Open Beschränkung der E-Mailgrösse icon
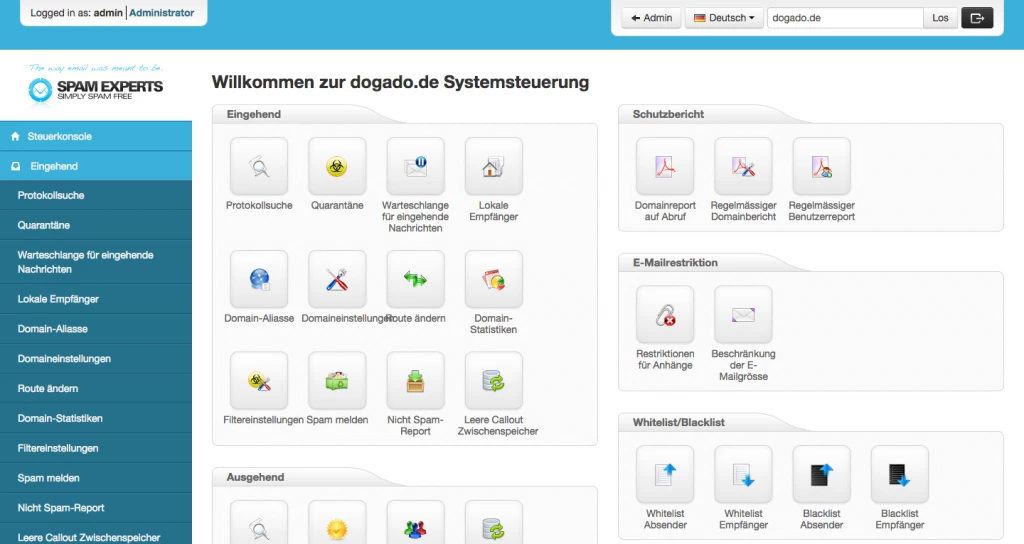Screen dimensions: 1024x544 click(x=743, y=315)
